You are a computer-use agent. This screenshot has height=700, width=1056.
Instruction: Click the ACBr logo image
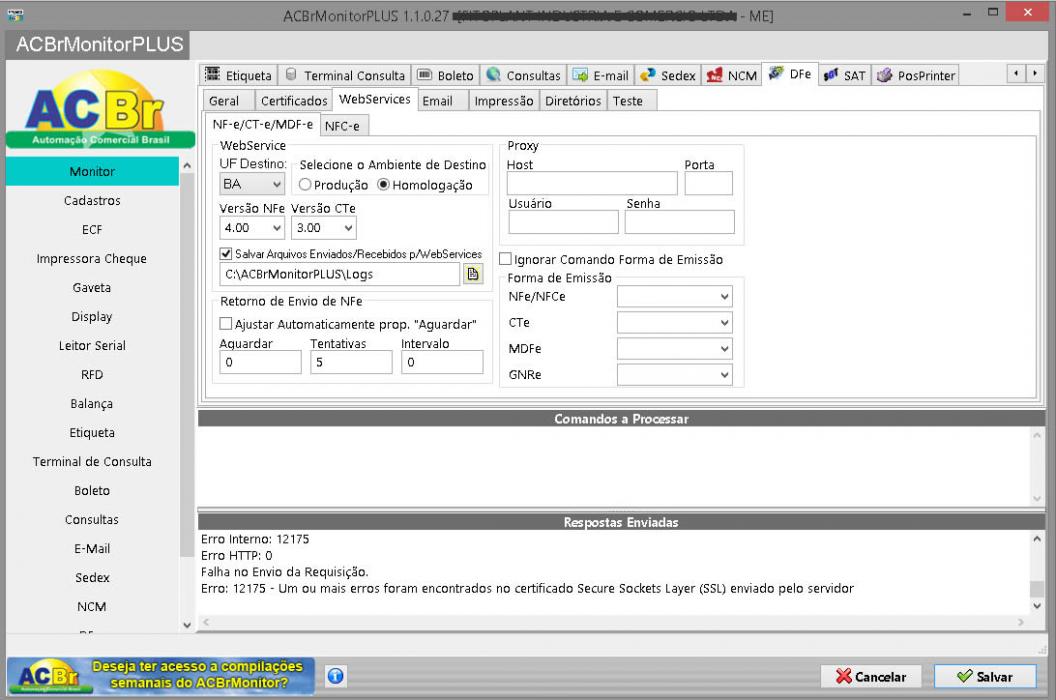(x=100, y=108)
